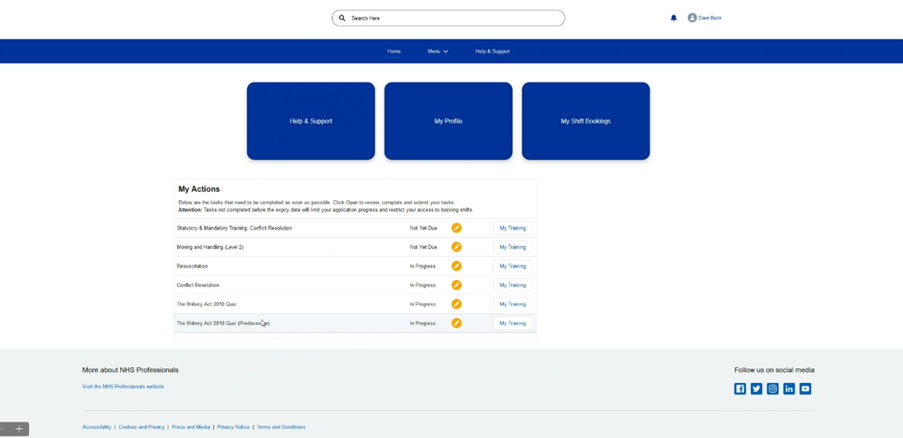This screenshot has height=438, width=903.
Task: Expand the Menu dropdown in navigation bar
Action: click(x=437, y=51)
